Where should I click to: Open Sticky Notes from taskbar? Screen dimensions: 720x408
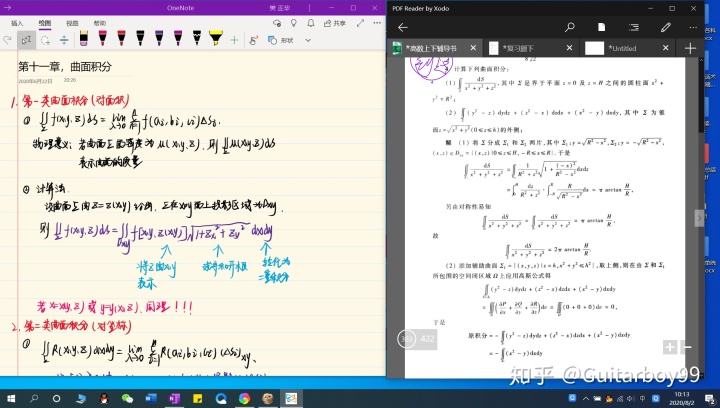(197, 398)
